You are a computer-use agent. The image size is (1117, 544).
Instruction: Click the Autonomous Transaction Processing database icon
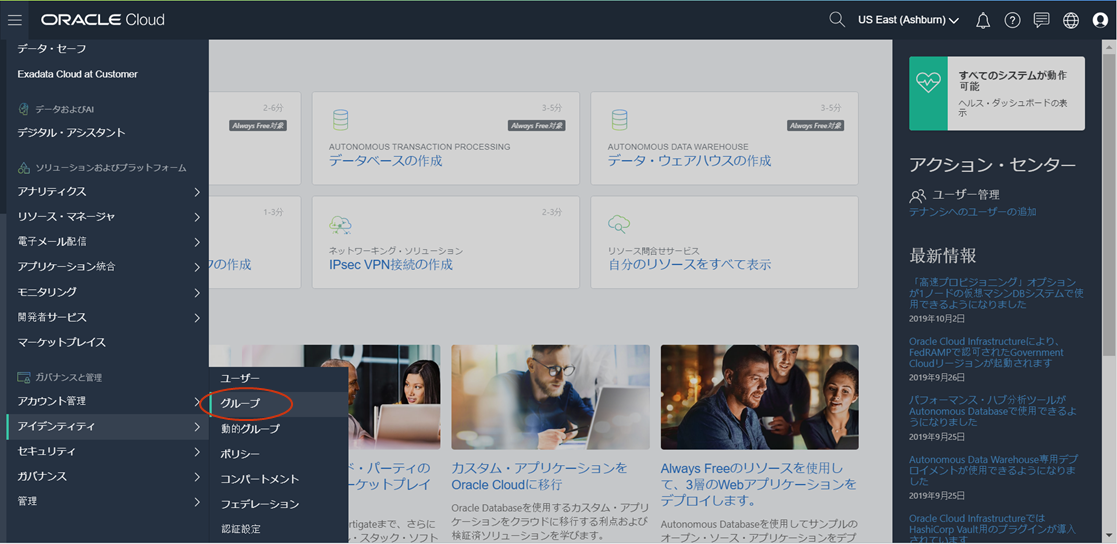coord(340,120)
